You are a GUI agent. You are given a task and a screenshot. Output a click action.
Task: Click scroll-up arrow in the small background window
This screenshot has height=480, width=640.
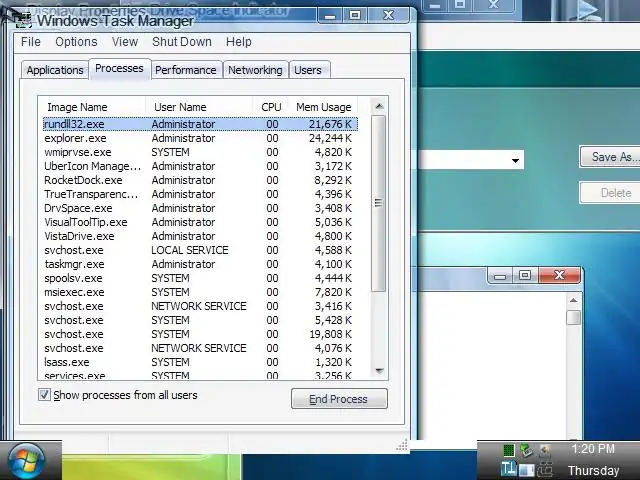point(573,300)
